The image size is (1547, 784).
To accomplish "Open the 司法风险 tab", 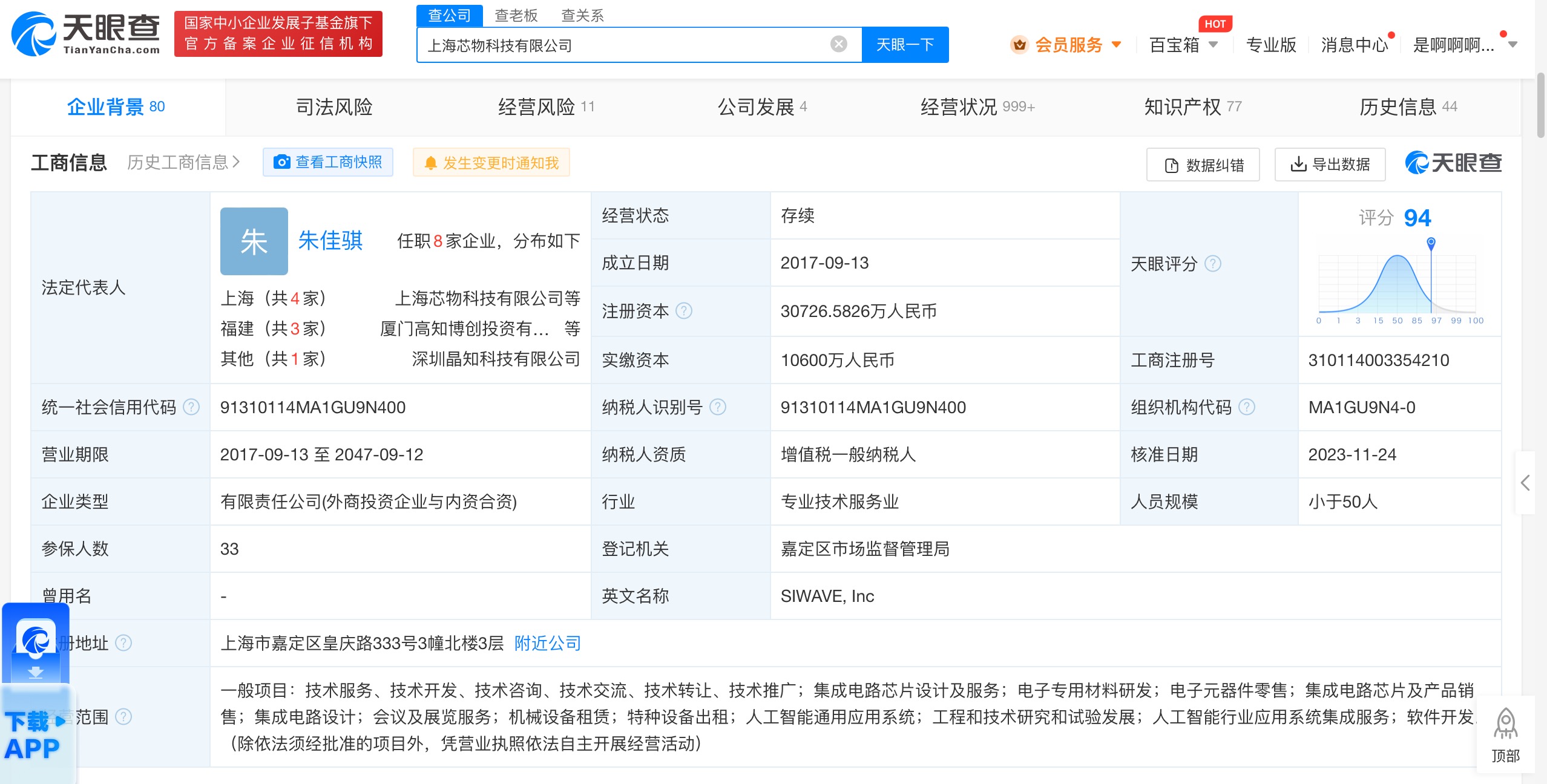I will tap(334, 107).
